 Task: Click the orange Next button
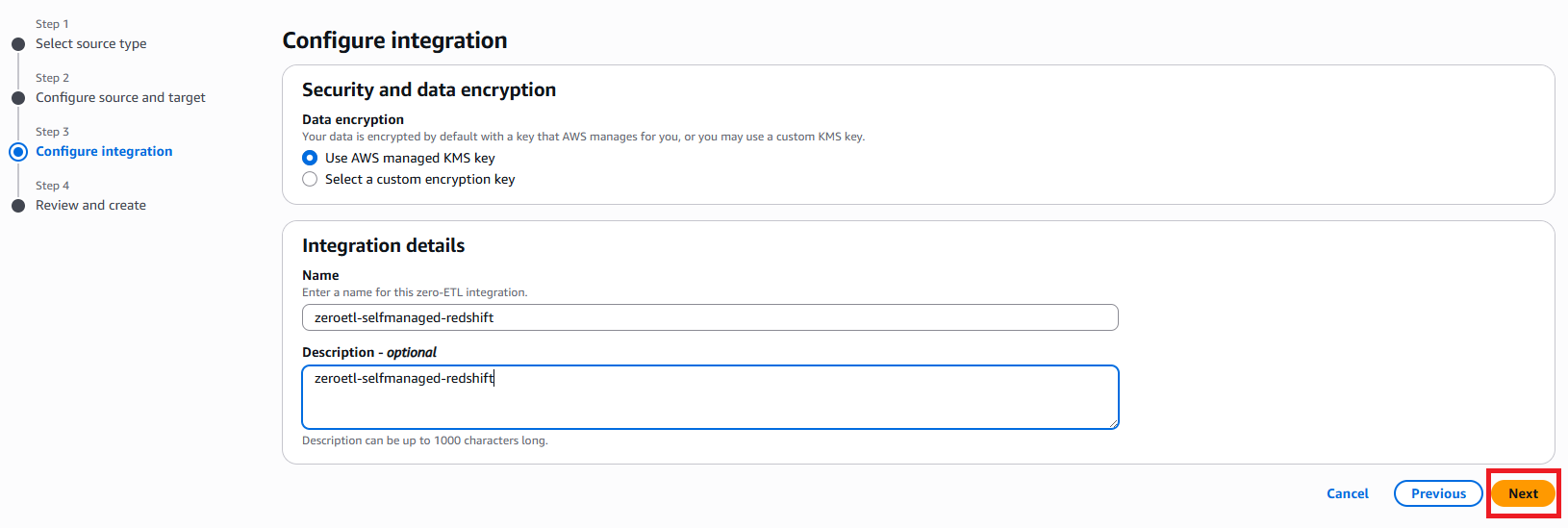point(1523,493)
